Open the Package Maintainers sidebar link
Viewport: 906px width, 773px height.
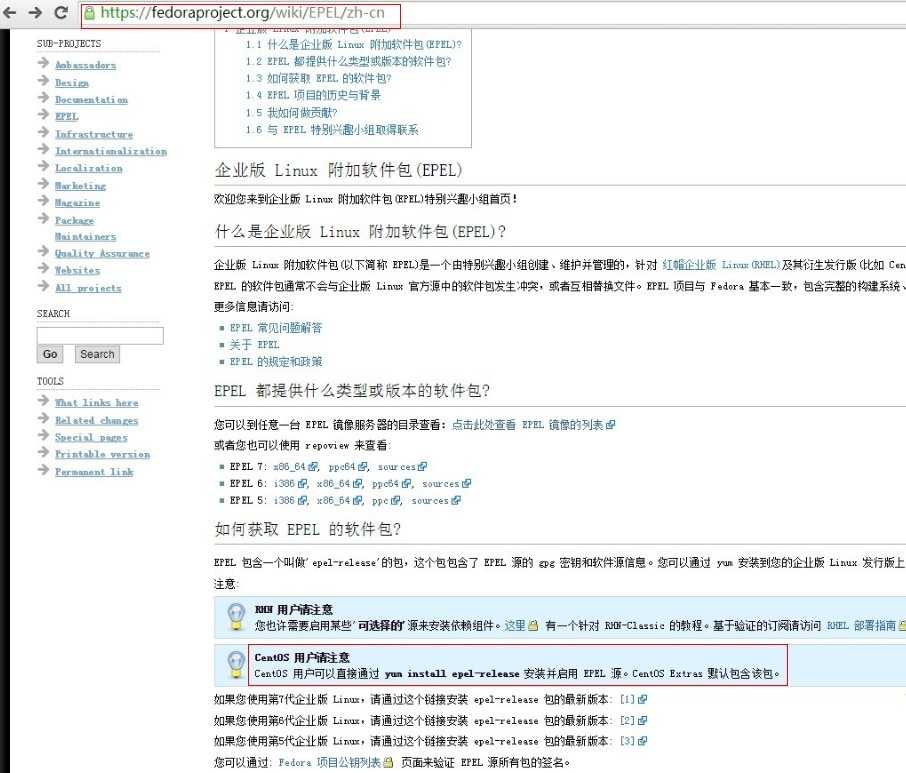click(85, 228)
